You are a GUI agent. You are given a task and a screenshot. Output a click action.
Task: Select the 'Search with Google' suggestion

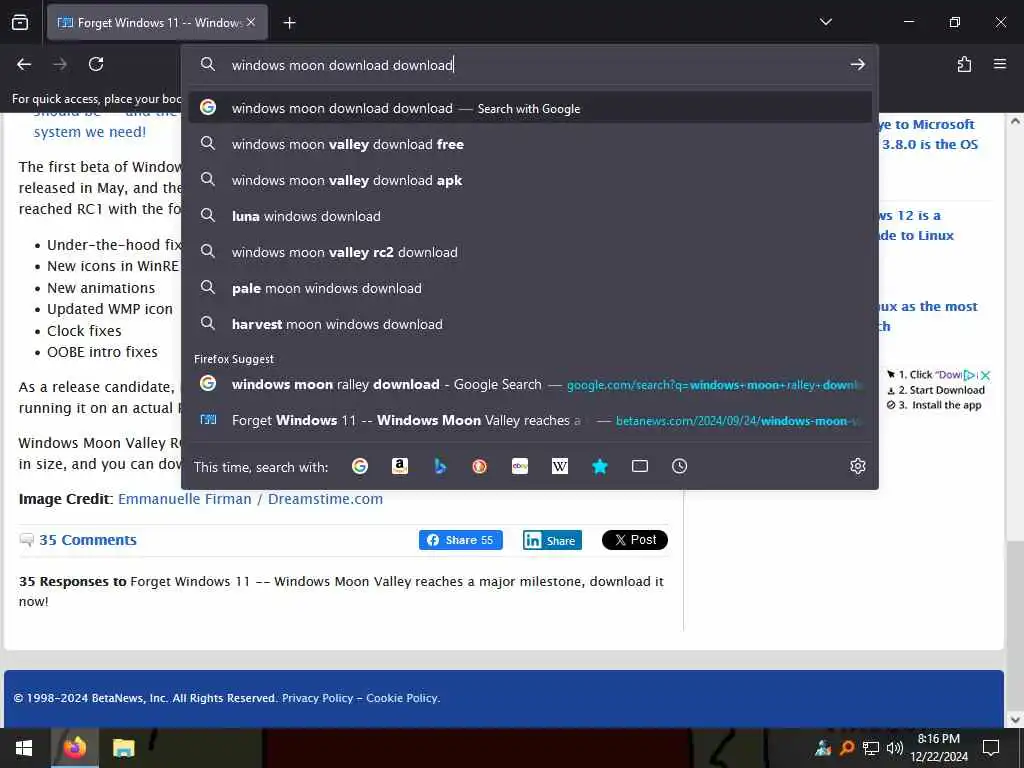(530, 108)
